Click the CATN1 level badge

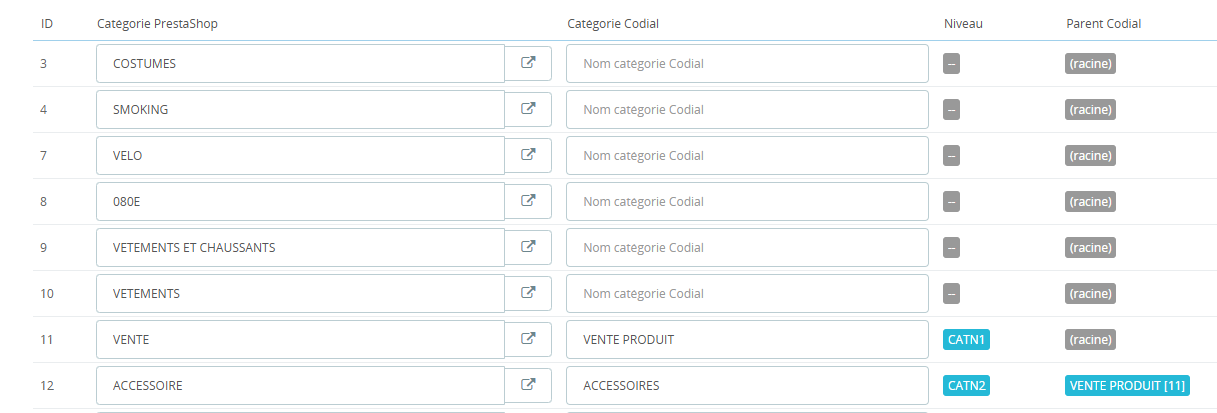click(966, 339)
